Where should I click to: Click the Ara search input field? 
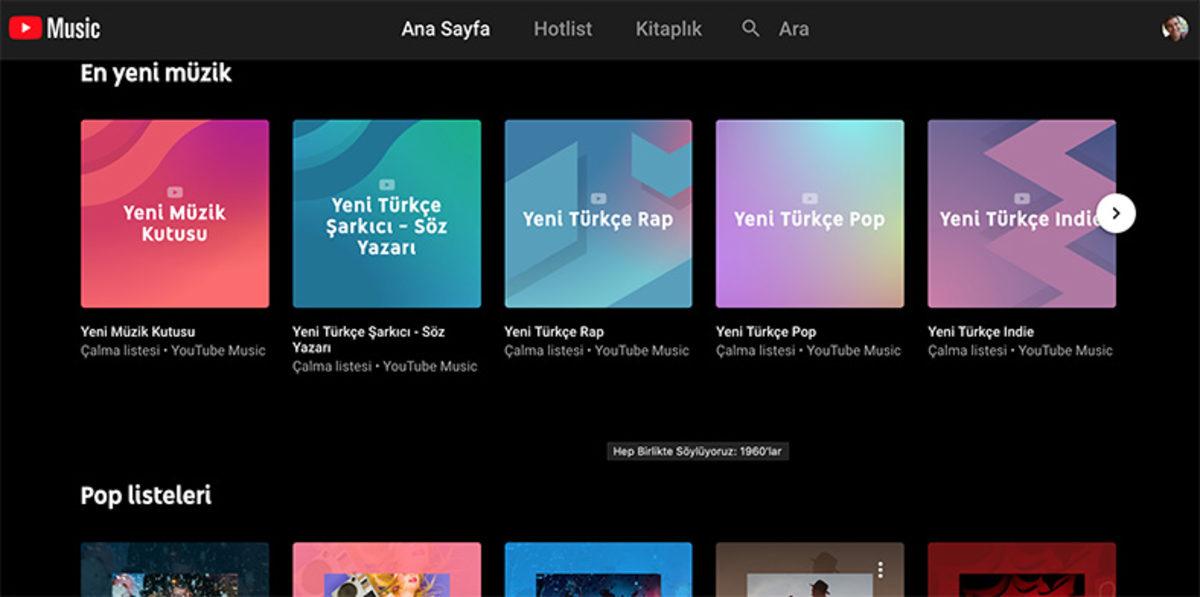coord(795,29)
